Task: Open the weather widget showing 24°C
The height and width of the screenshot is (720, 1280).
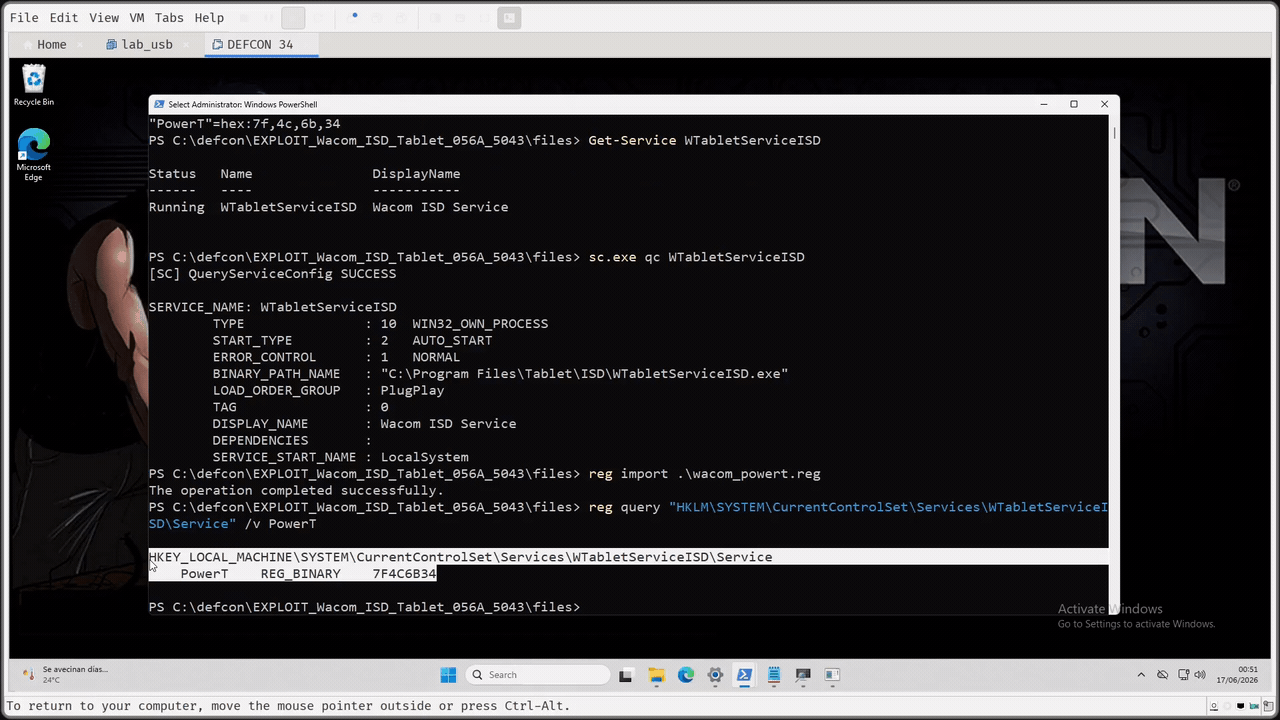Action: 66,674
